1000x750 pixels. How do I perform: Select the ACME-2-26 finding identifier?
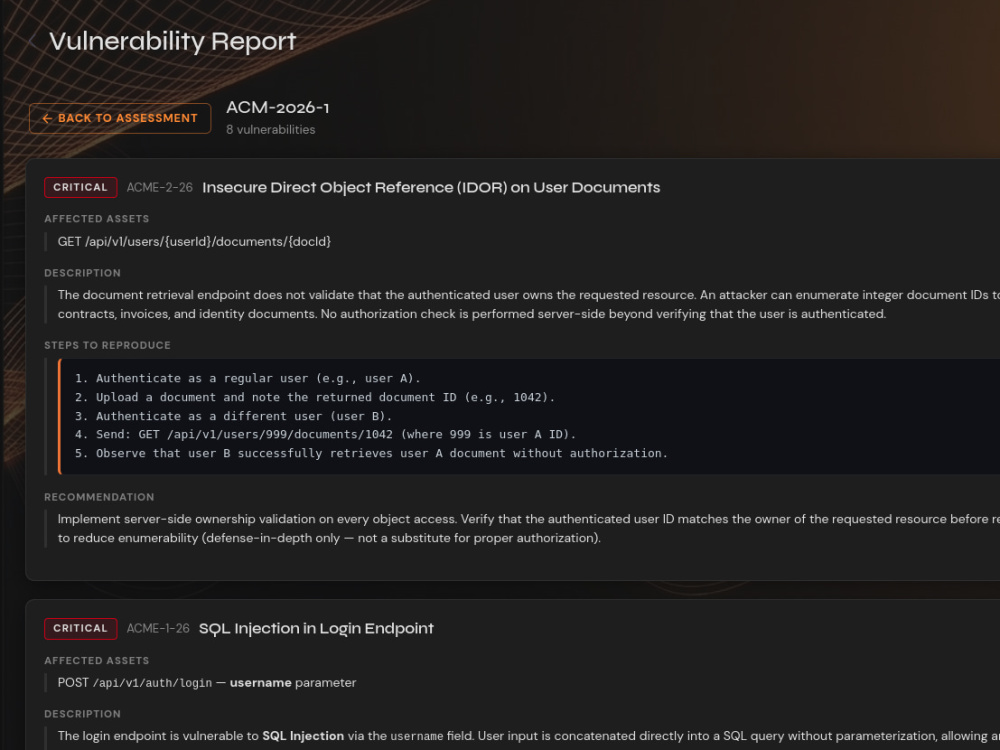[x=159, y=188]
